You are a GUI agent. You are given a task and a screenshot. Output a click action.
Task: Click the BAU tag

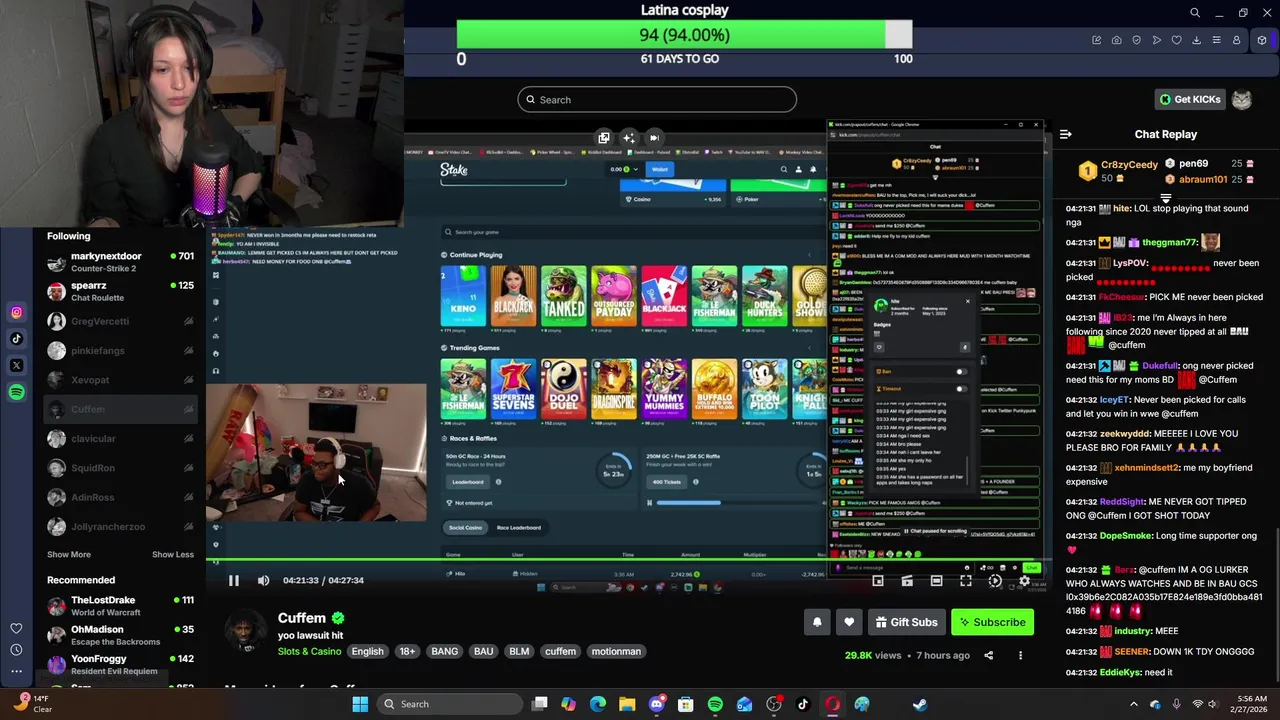(483, 651)
